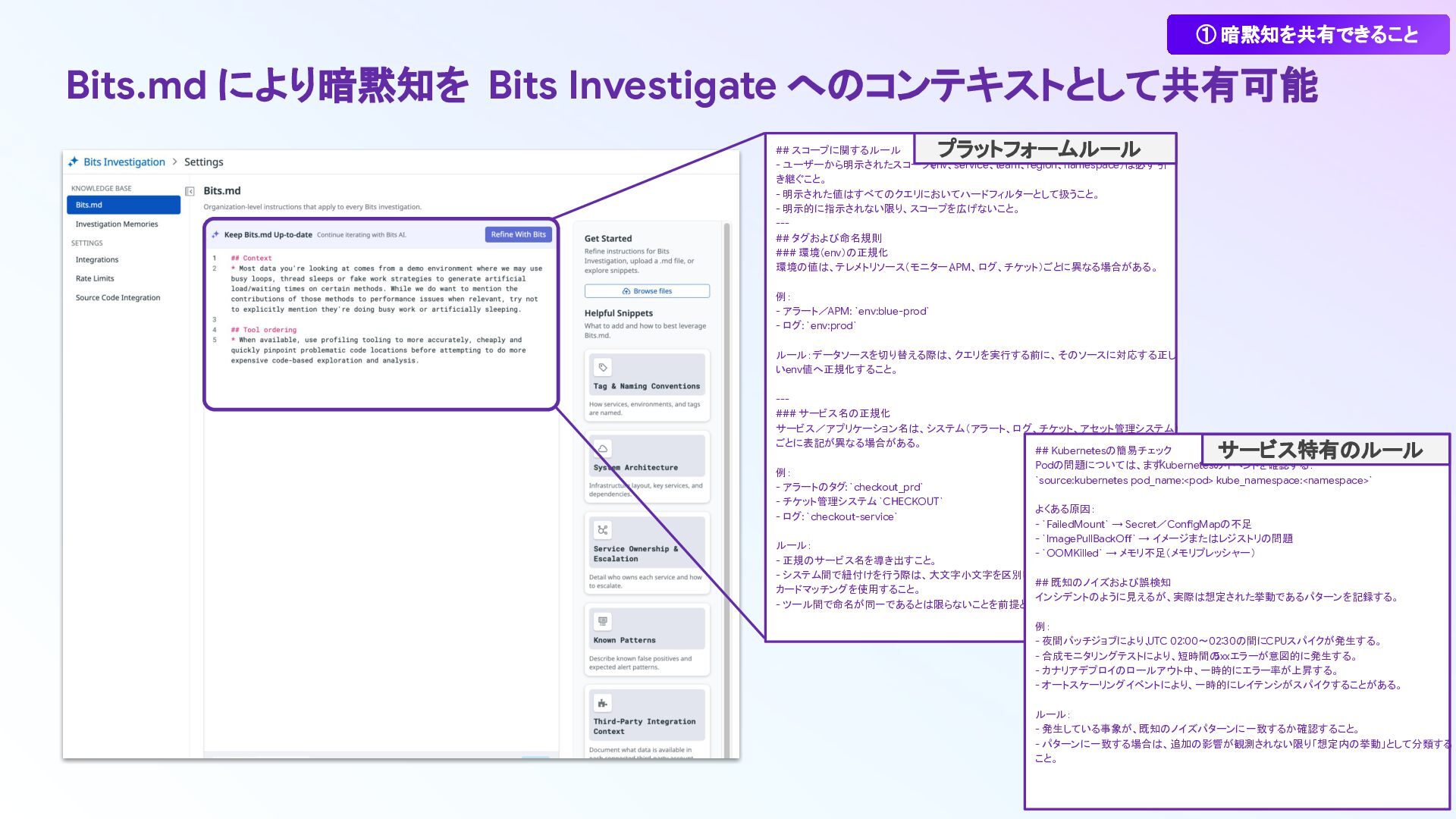Click the cloud icon on System Architecture card
Screen dimensions: 1456x819
point(603,449)
